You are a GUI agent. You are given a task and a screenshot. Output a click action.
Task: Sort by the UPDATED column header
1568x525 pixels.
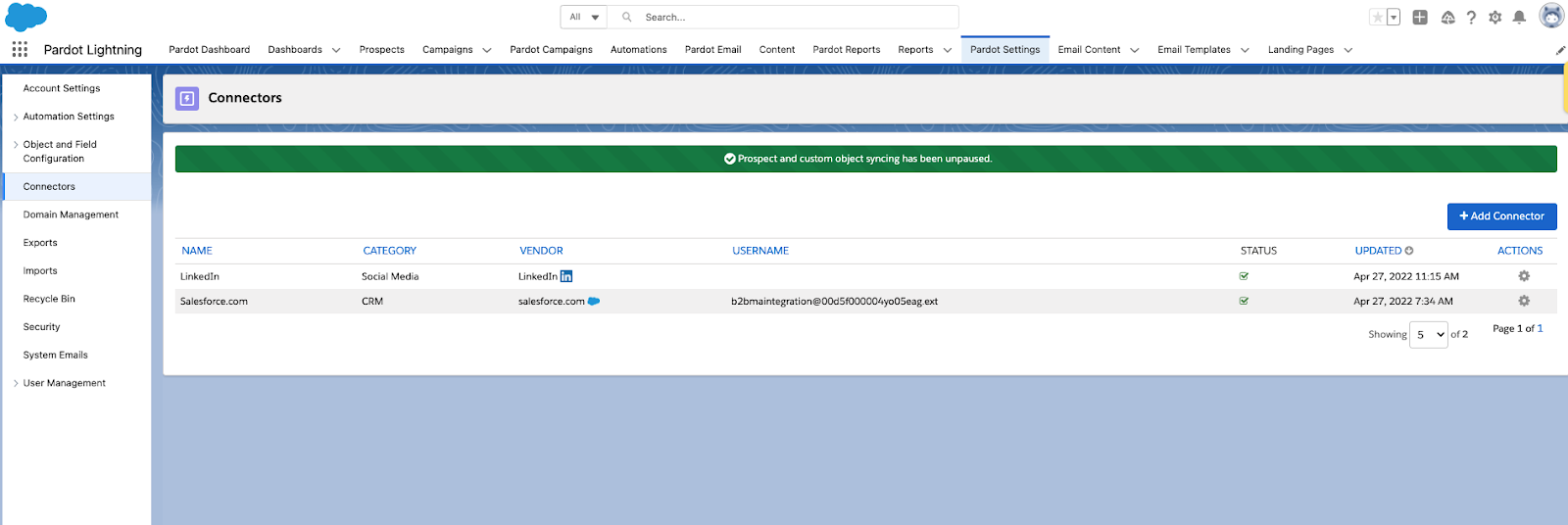[x=1378, y=251]
